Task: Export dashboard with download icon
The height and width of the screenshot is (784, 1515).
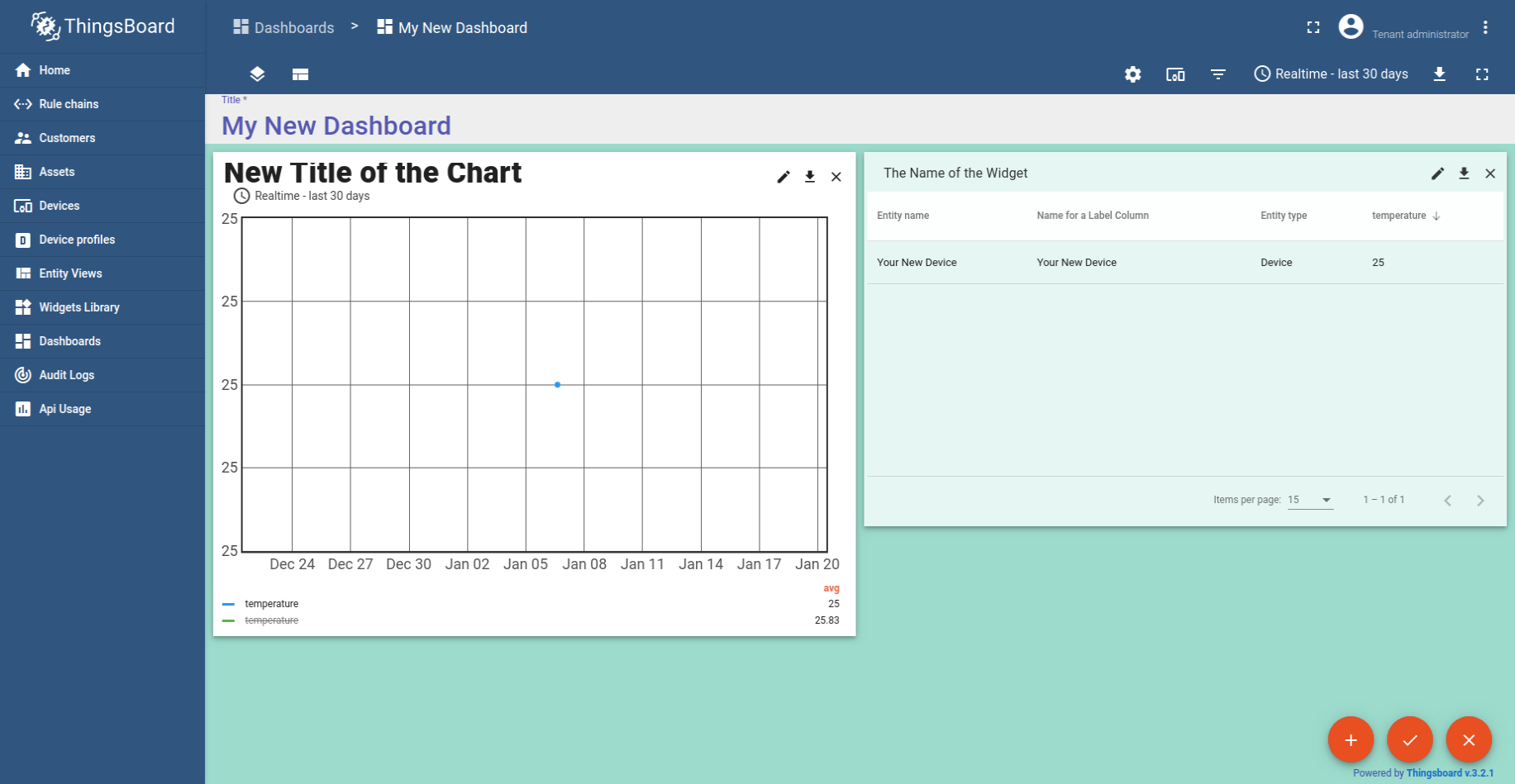Action: coord(1439,74)
